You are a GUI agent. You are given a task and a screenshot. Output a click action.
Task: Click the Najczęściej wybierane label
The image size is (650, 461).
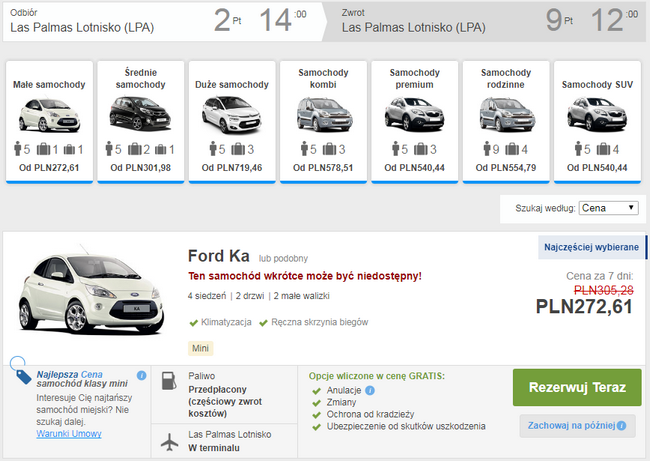coord(591,247)
